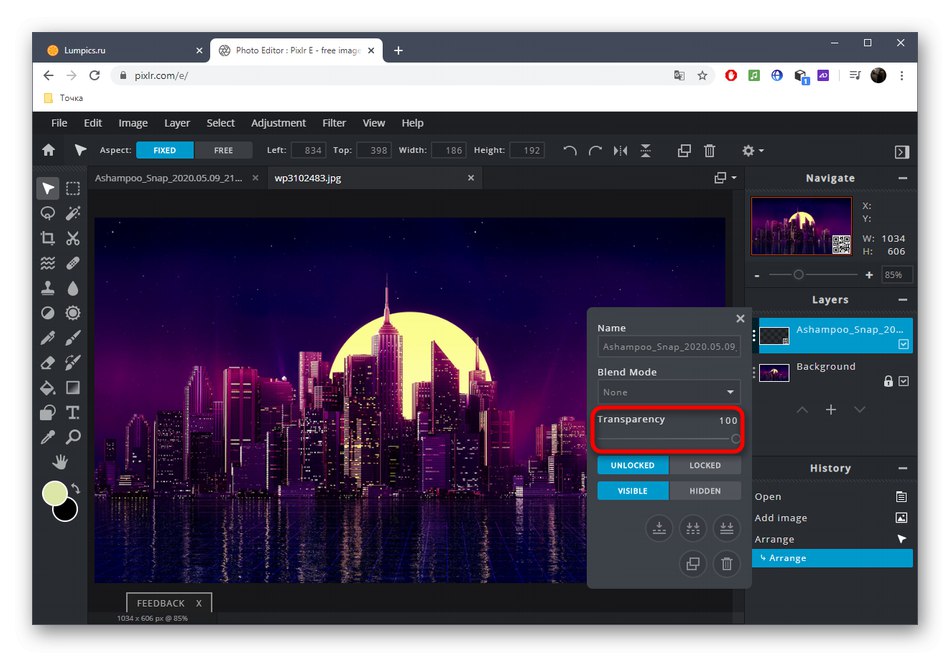Click the Navigate zoom slider handle

pos(799,275)
